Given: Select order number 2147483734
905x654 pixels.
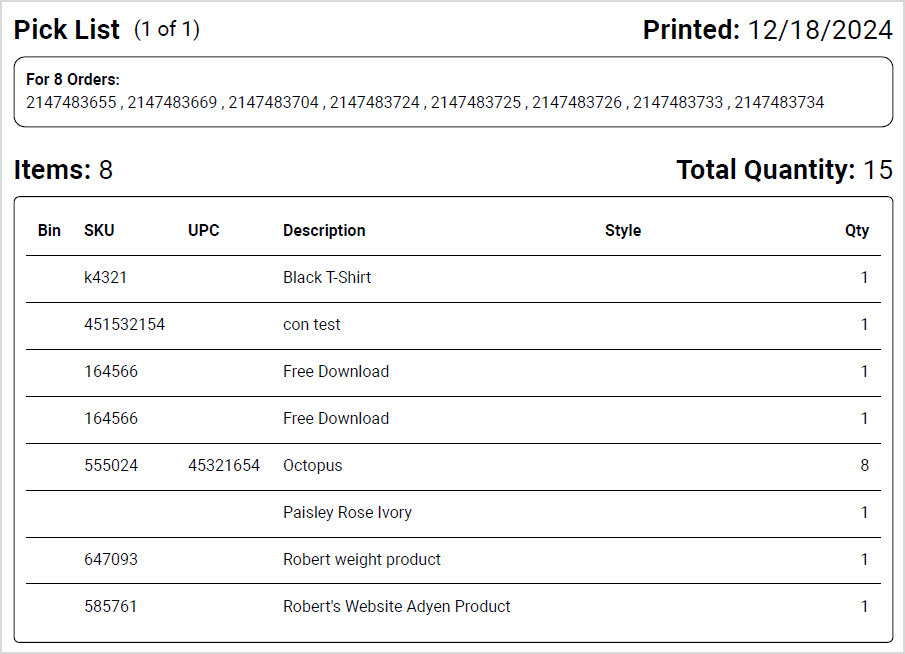Looking at the screenshot, I should pos(779,102).
